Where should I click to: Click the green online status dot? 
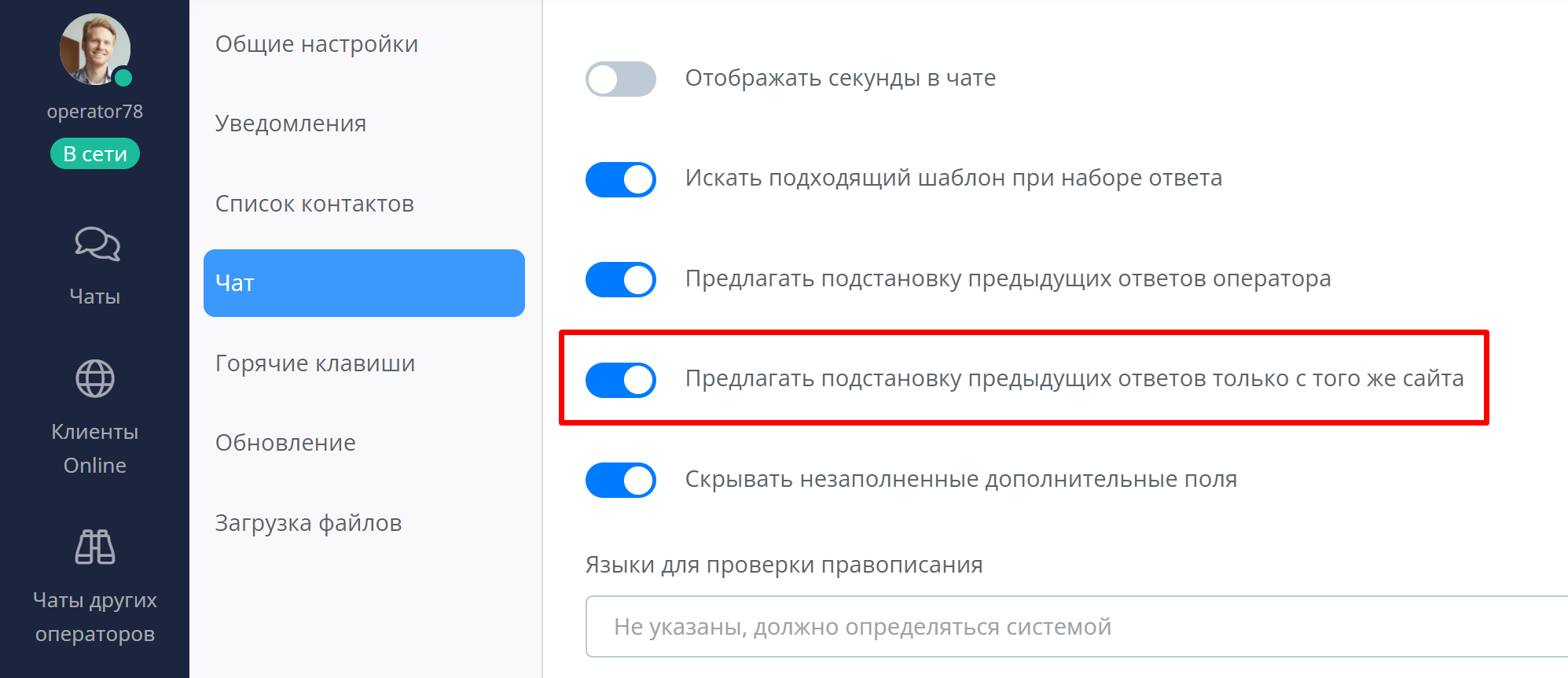click(x=123, y=78)
